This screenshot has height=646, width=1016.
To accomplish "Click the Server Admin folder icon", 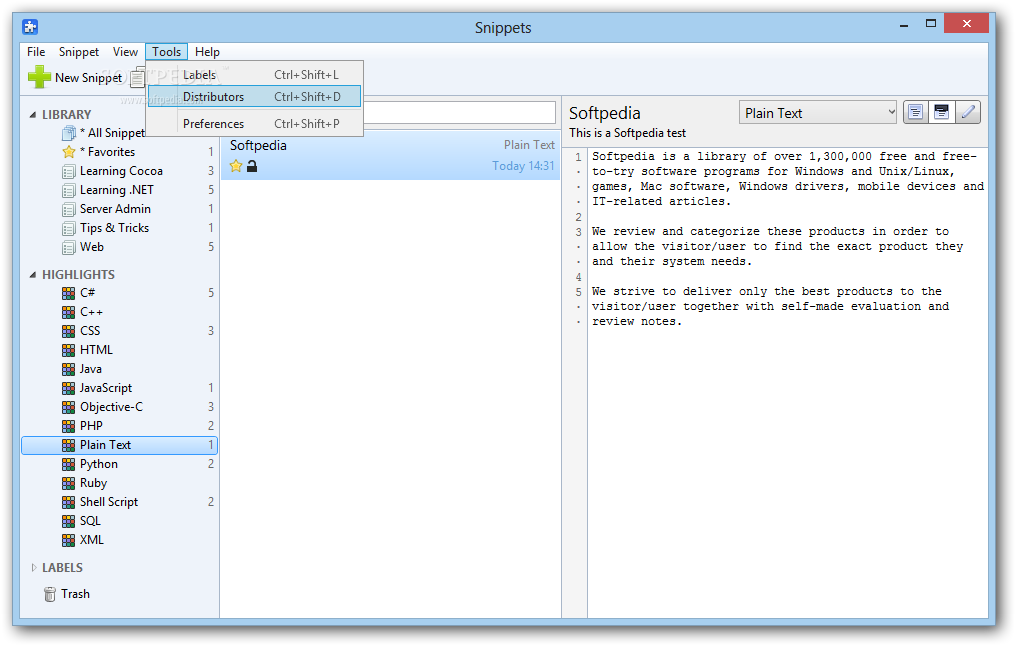I will (x=68, y=209).
